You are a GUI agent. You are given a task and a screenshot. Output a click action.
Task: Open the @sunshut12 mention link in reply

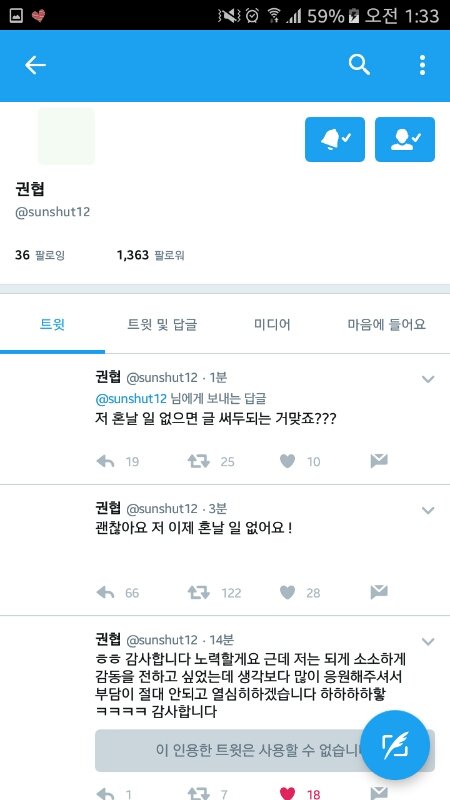[x=131, y=398]
